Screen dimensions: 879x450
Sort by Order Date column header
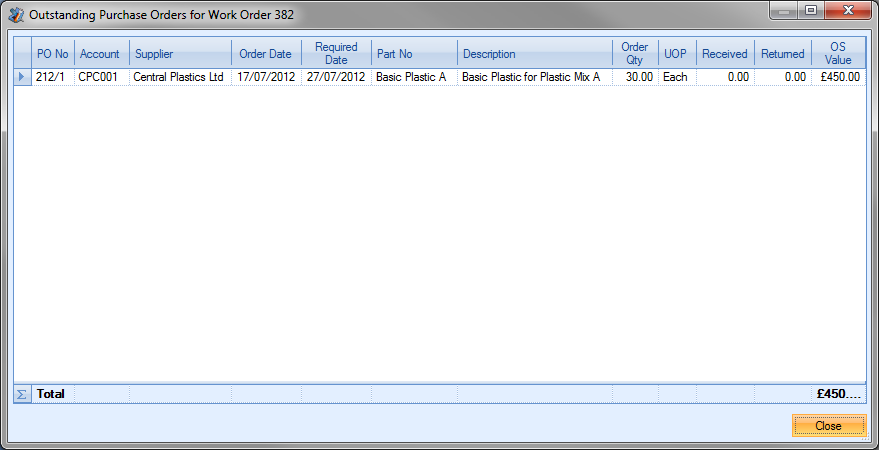pos(265,54)
